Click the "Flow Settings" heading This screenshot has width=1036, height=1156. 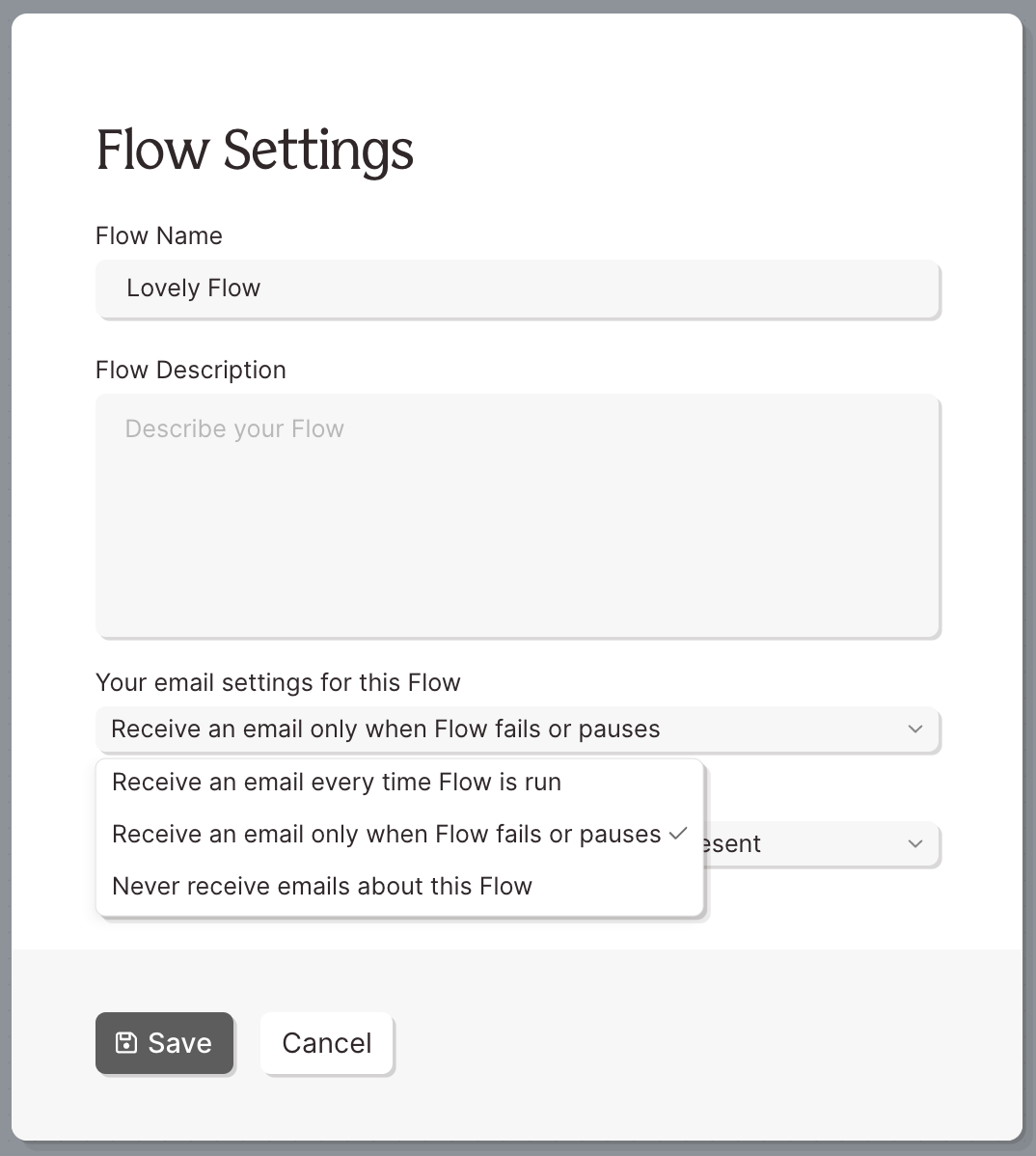tap(255, 150)
